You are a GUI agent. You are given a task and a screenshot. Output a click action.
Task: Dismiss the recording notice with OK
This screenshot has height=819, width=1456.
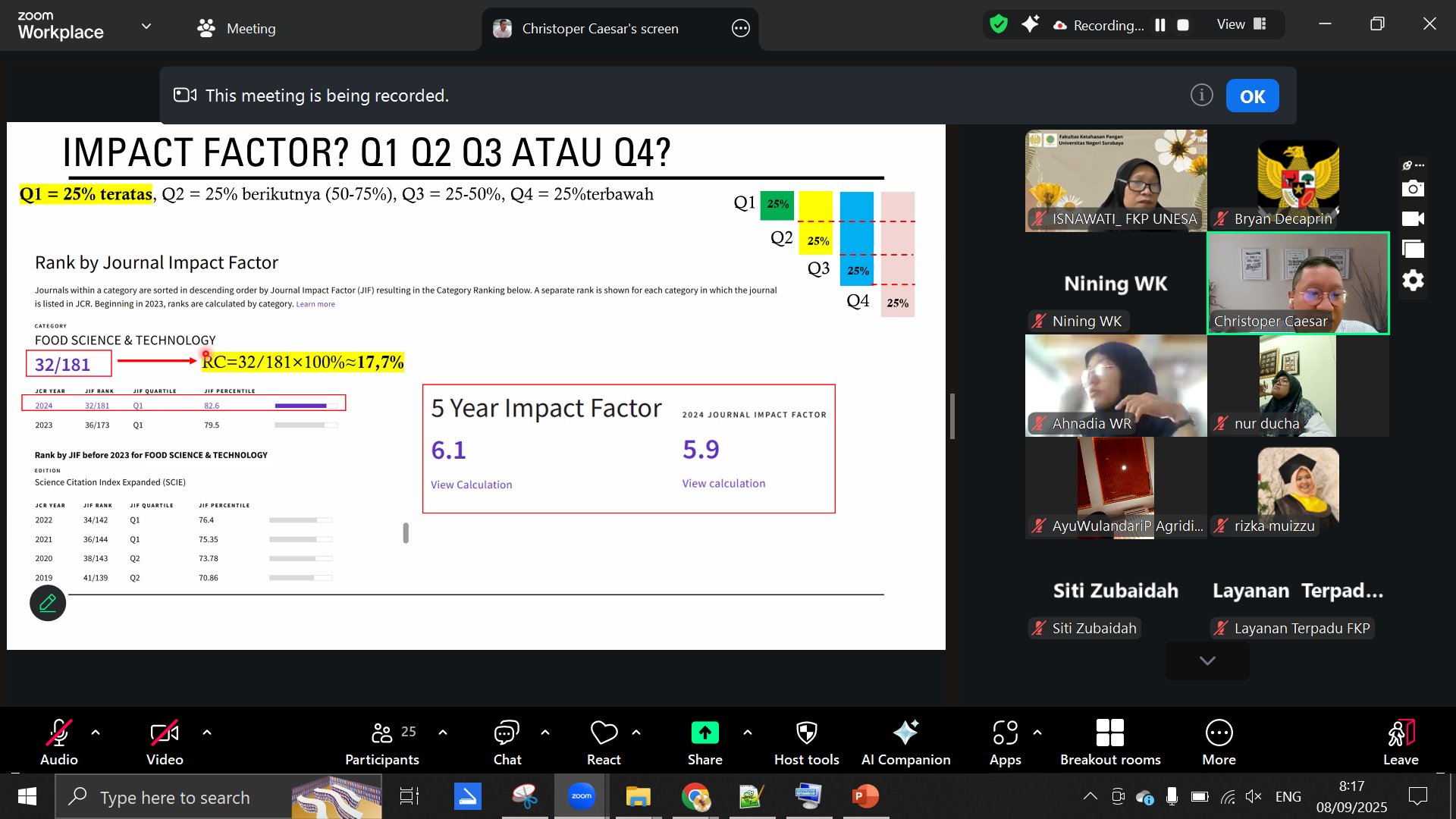point(1252,96)
